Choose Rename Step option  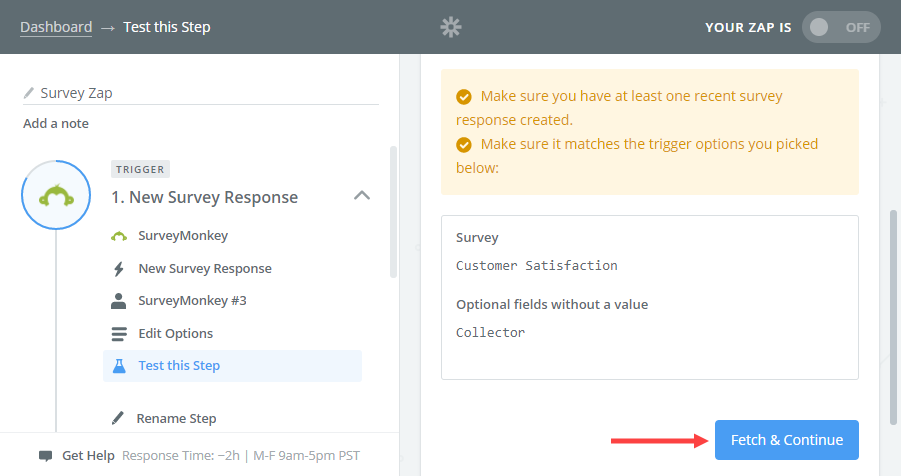point(176,419)
